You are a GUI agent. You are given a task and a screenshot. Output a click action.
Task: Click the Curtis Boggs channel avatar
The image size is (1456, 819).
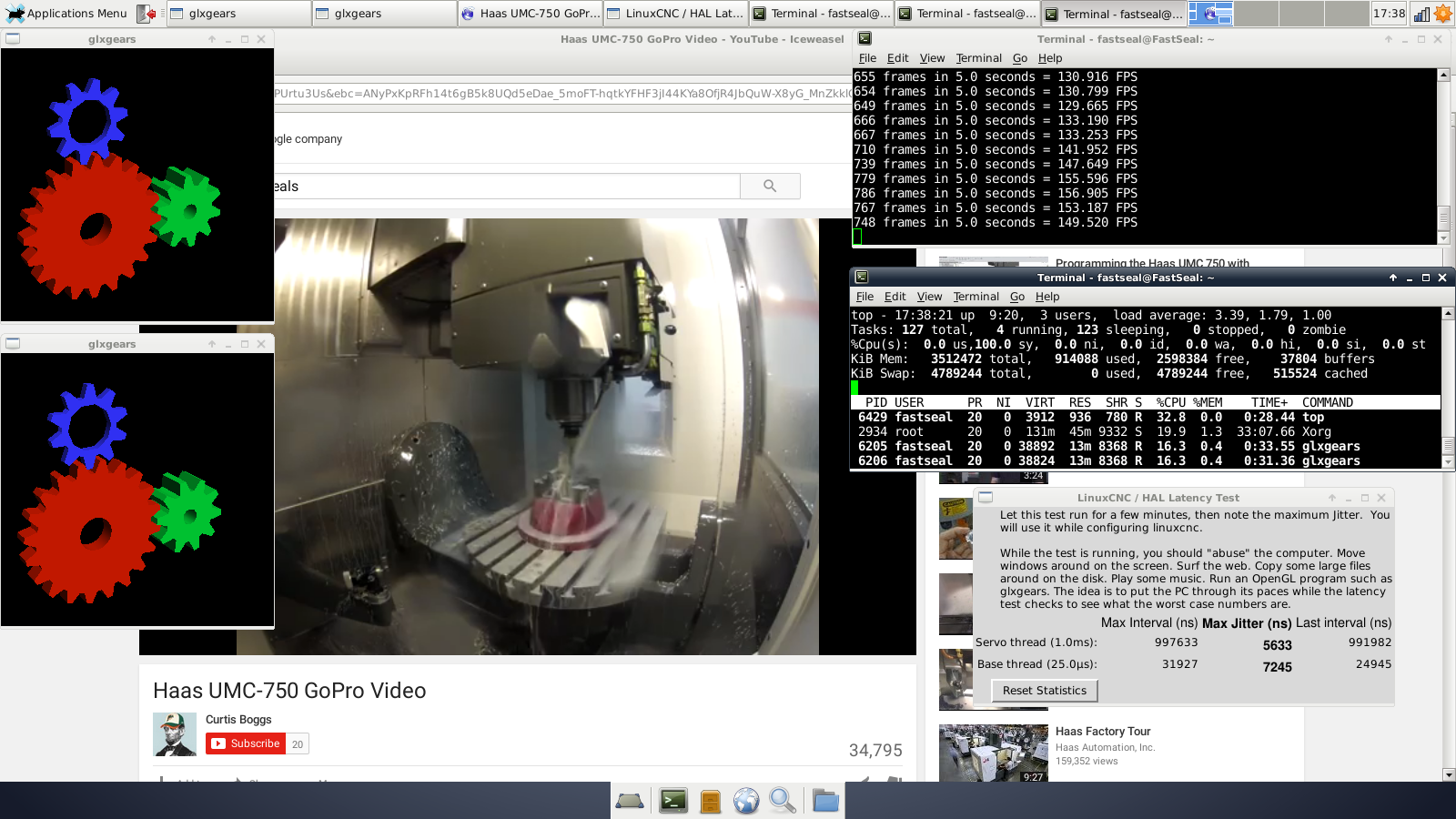tap(175, 734)
